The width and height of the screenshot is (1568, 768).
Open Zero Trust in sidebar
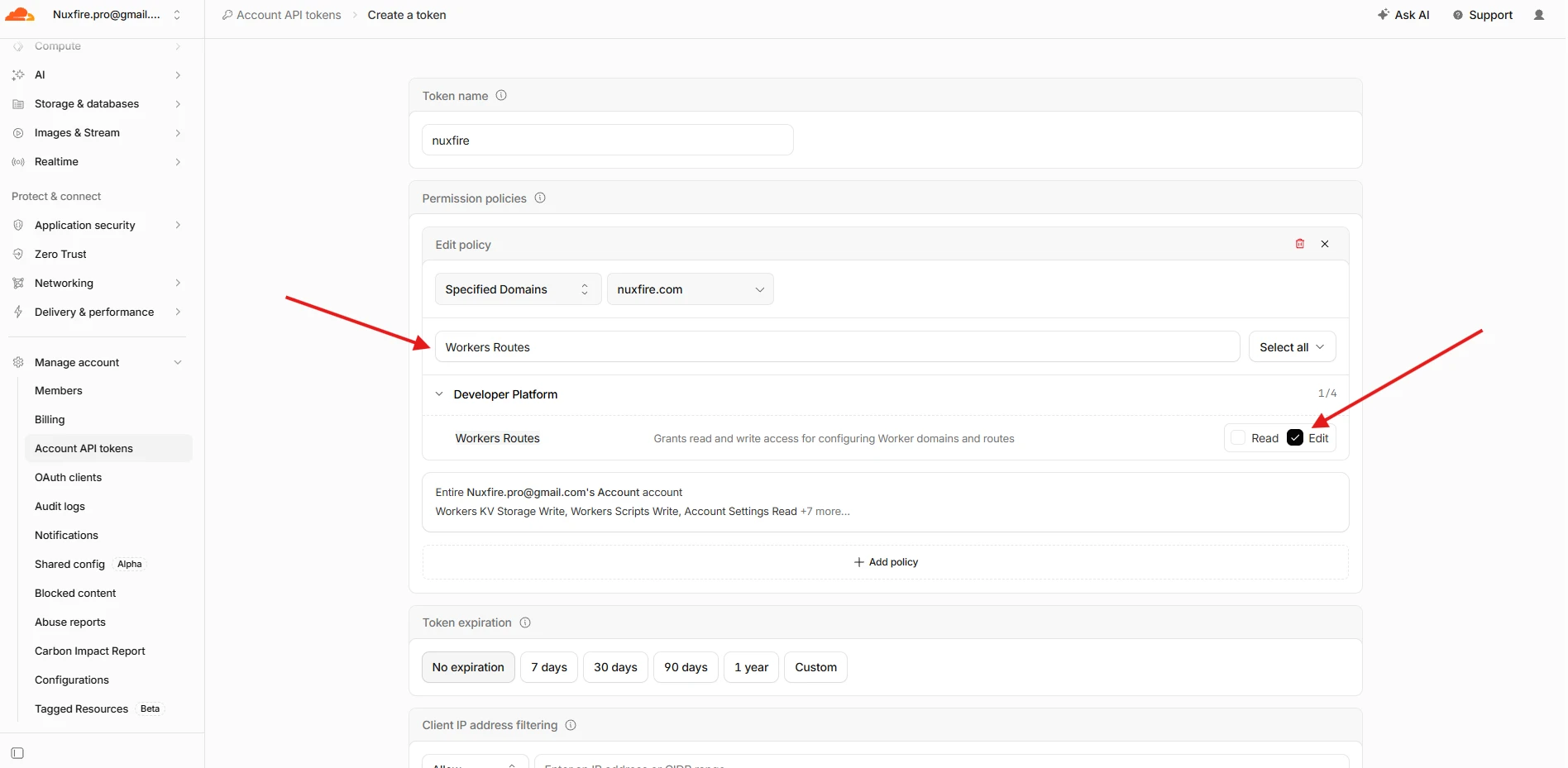tap(60, 254)
